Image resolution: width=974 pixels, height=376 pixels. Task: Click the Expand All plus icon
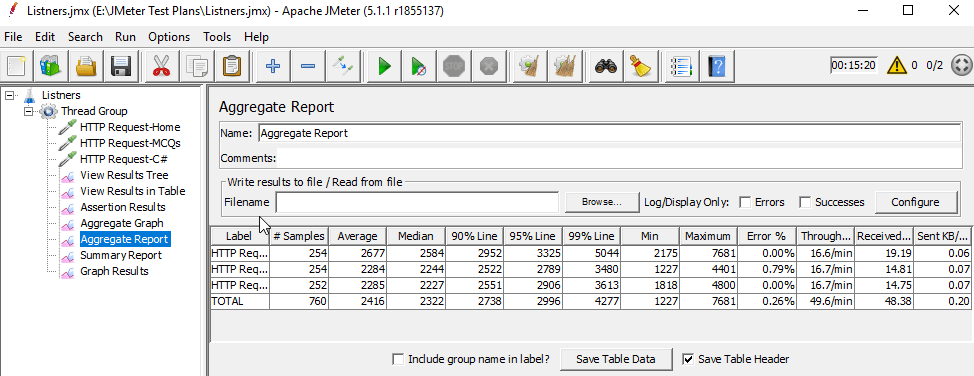273,65
